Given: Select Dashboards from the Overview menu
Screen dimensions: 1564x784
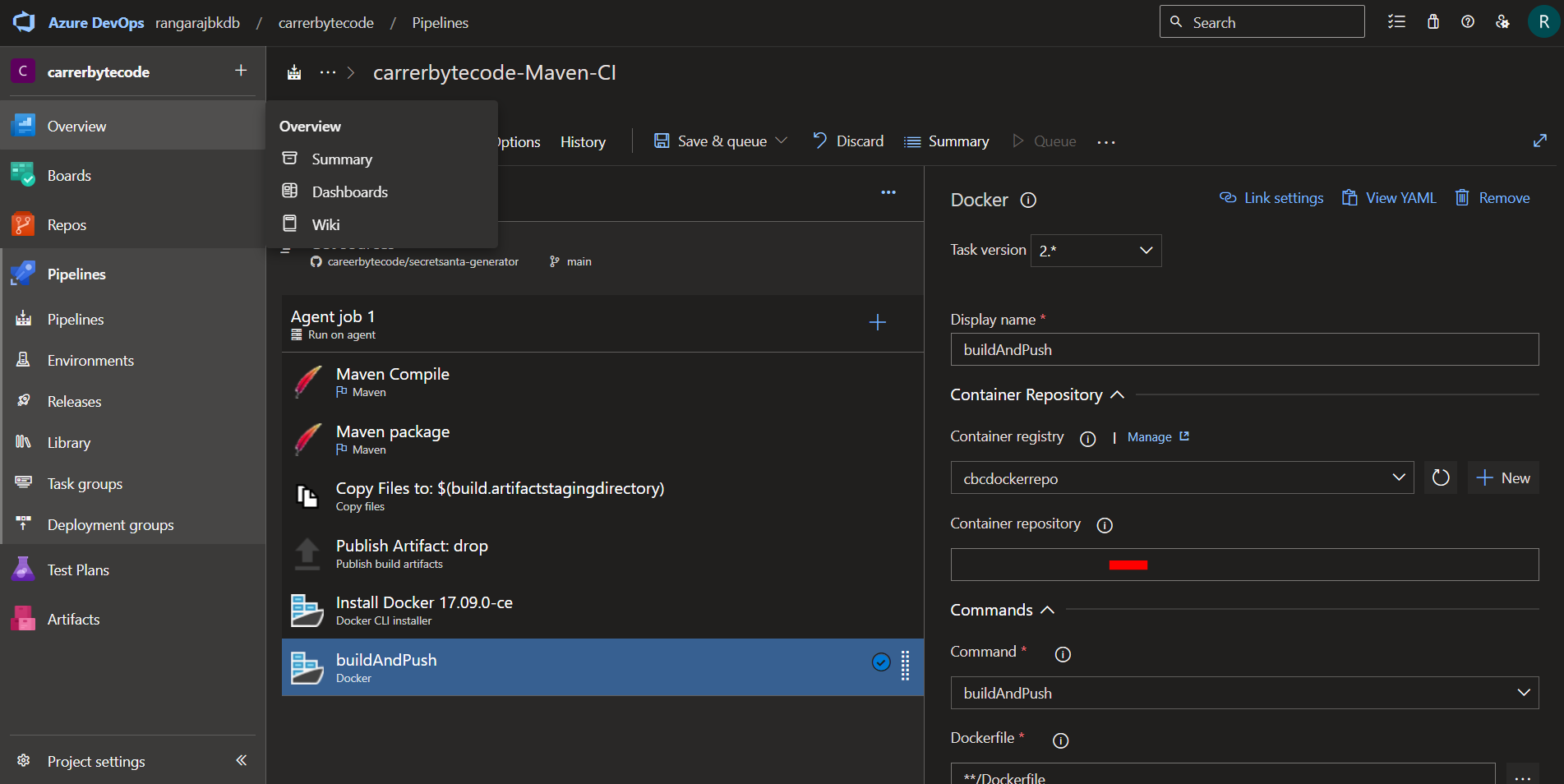Looking at the screenshot, I should click(x=349, y=191).
